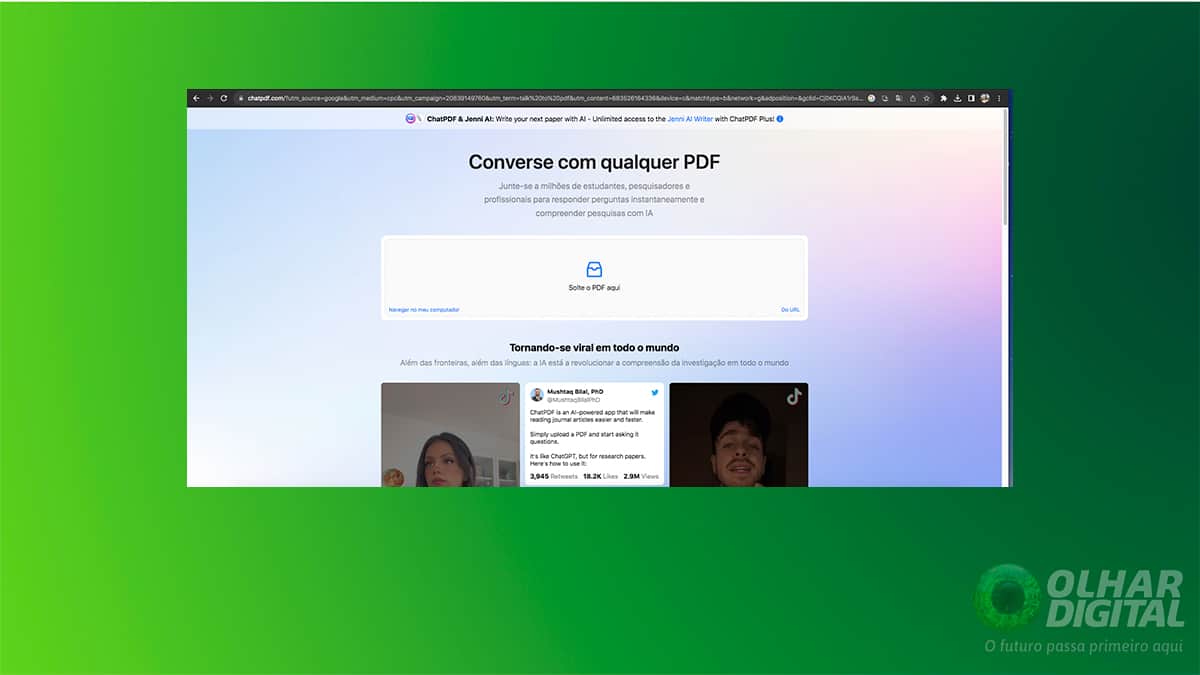1200x675 pixels.
Task: Click Mushtaq Bilal's profile photo thumbnail
Action: click(537, 394)
